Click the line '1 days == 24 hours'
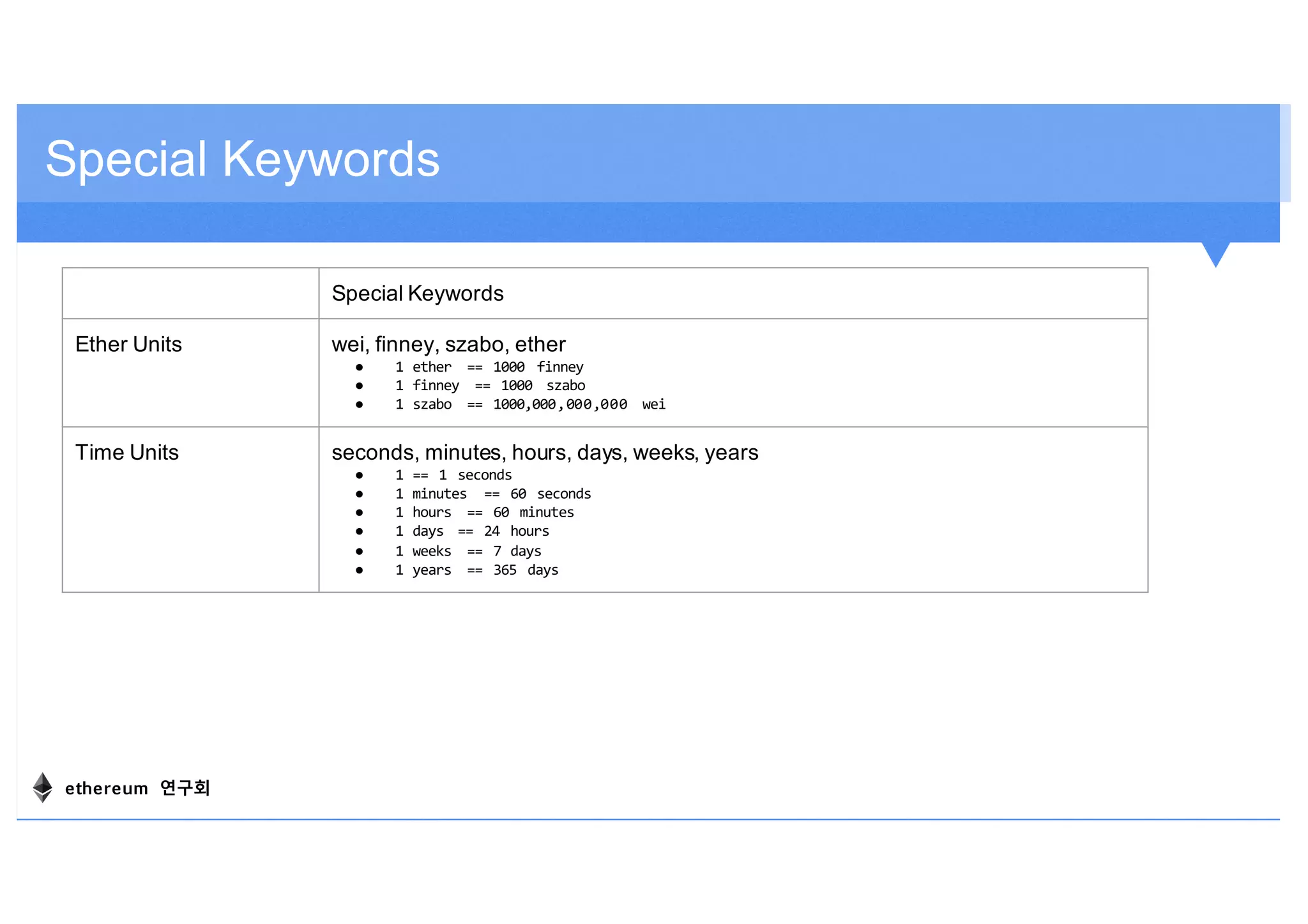The image size is (1308, 924). 472,531
